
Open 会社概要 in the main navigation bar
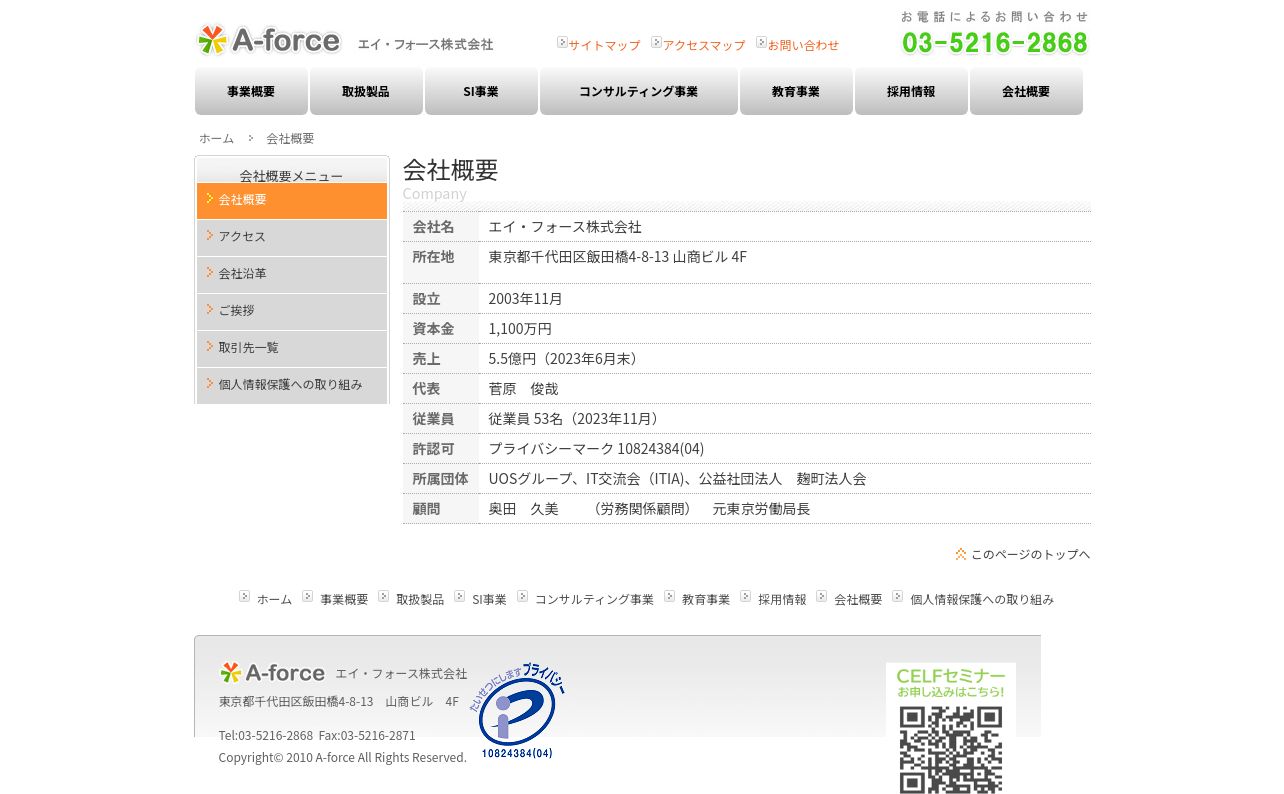coord(1026,91)
